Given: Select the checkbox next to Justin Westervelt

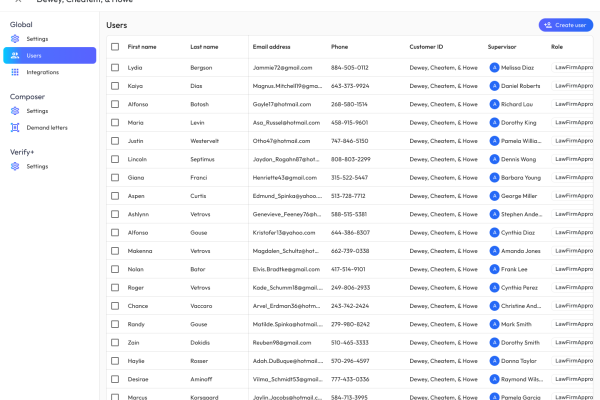Looking at the screenshot, I should click(115, 140).
